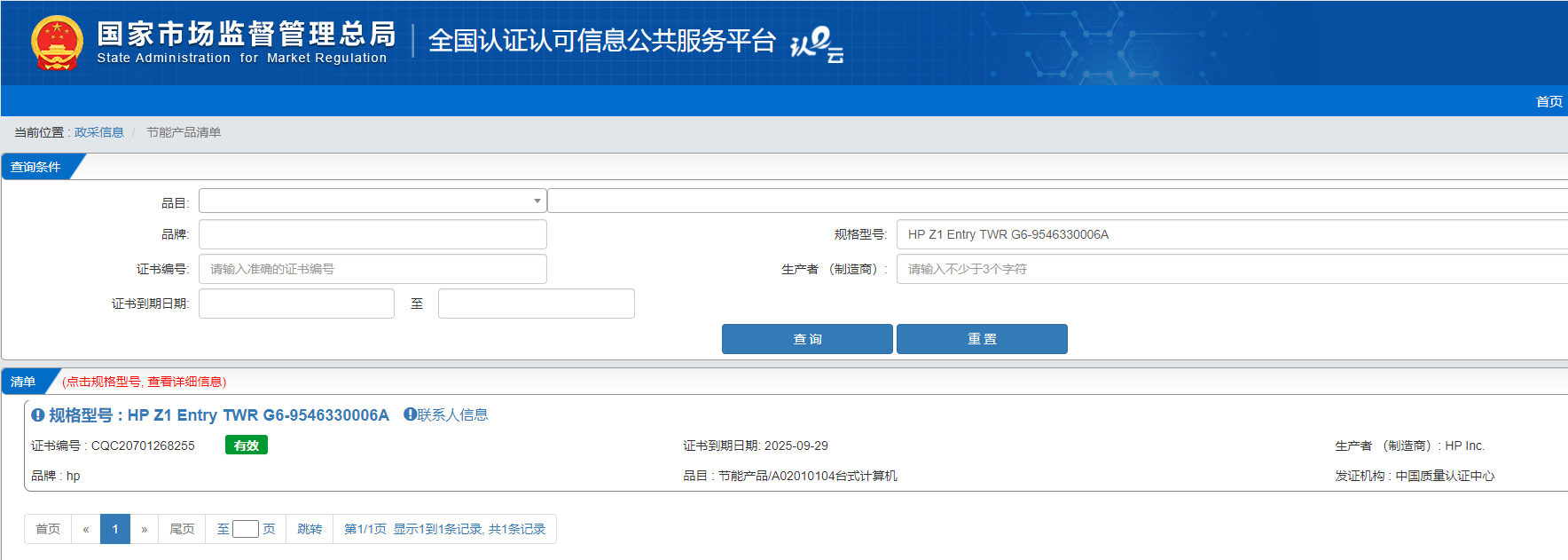The image size is (1568, 560).
Task: Click the info icon beside 规格型号
Action: tap(38, 414)
